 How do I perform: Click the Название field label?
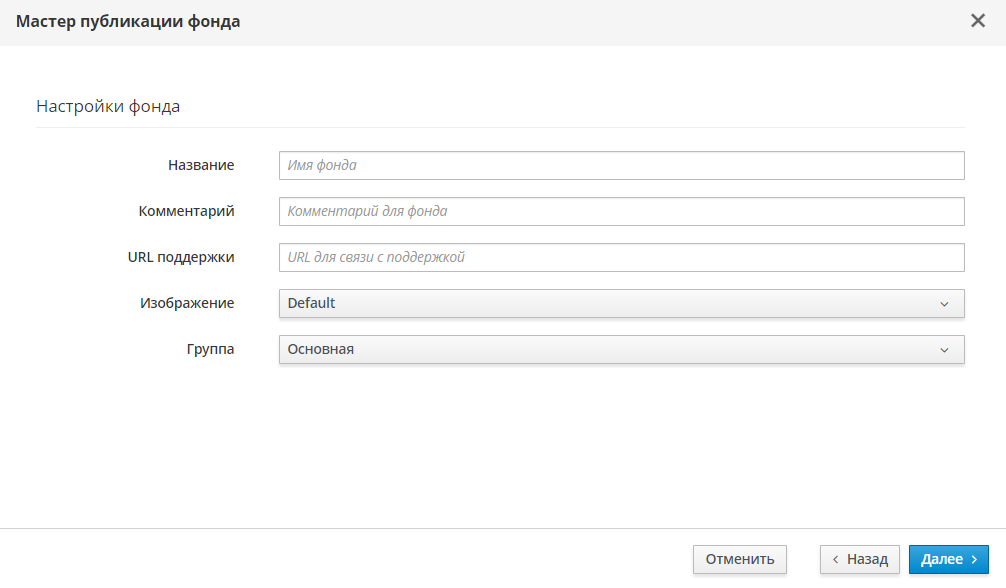coord(201,165)
